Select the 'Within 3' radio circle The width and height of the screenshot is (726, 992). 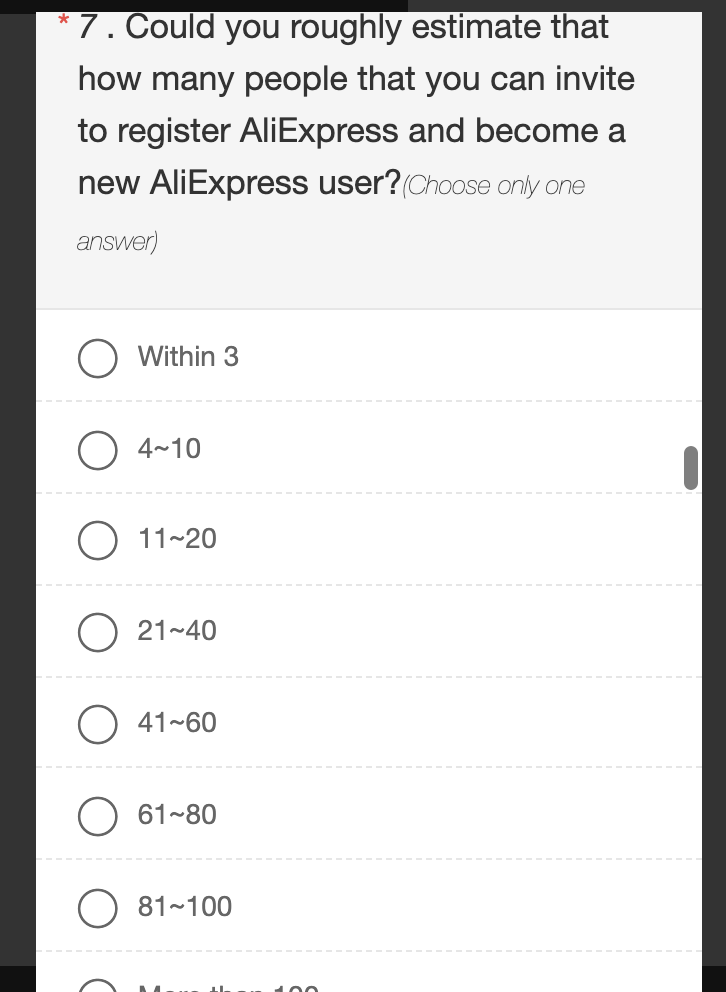(x=97, y=358)
